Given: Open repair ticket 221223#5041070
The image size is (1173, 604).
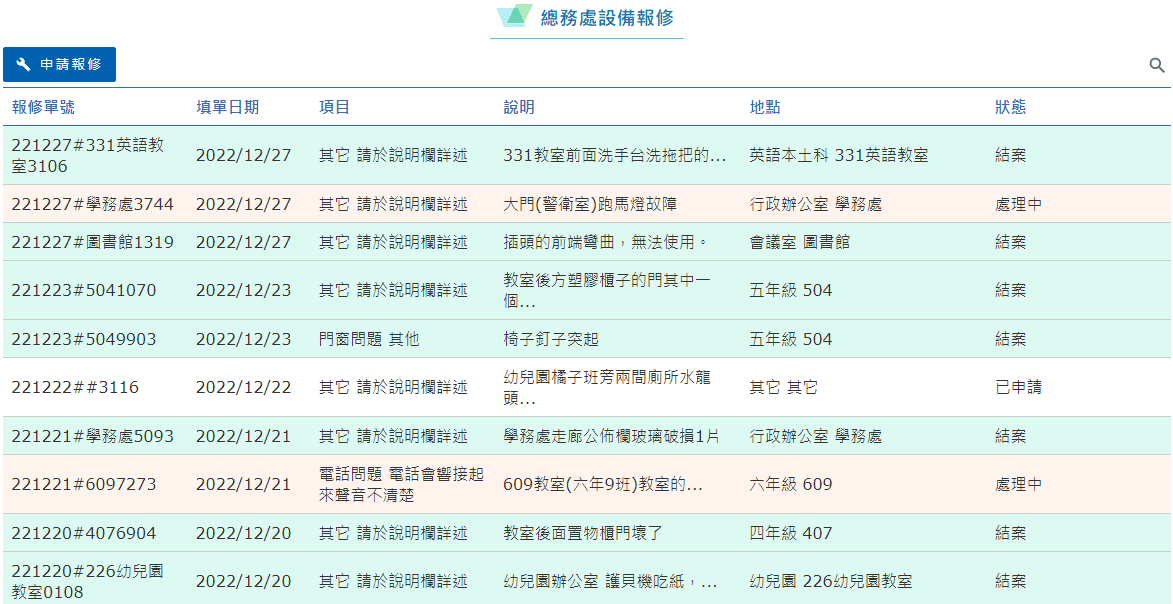Looking at the screenshot, I should (x=84, y=290).
